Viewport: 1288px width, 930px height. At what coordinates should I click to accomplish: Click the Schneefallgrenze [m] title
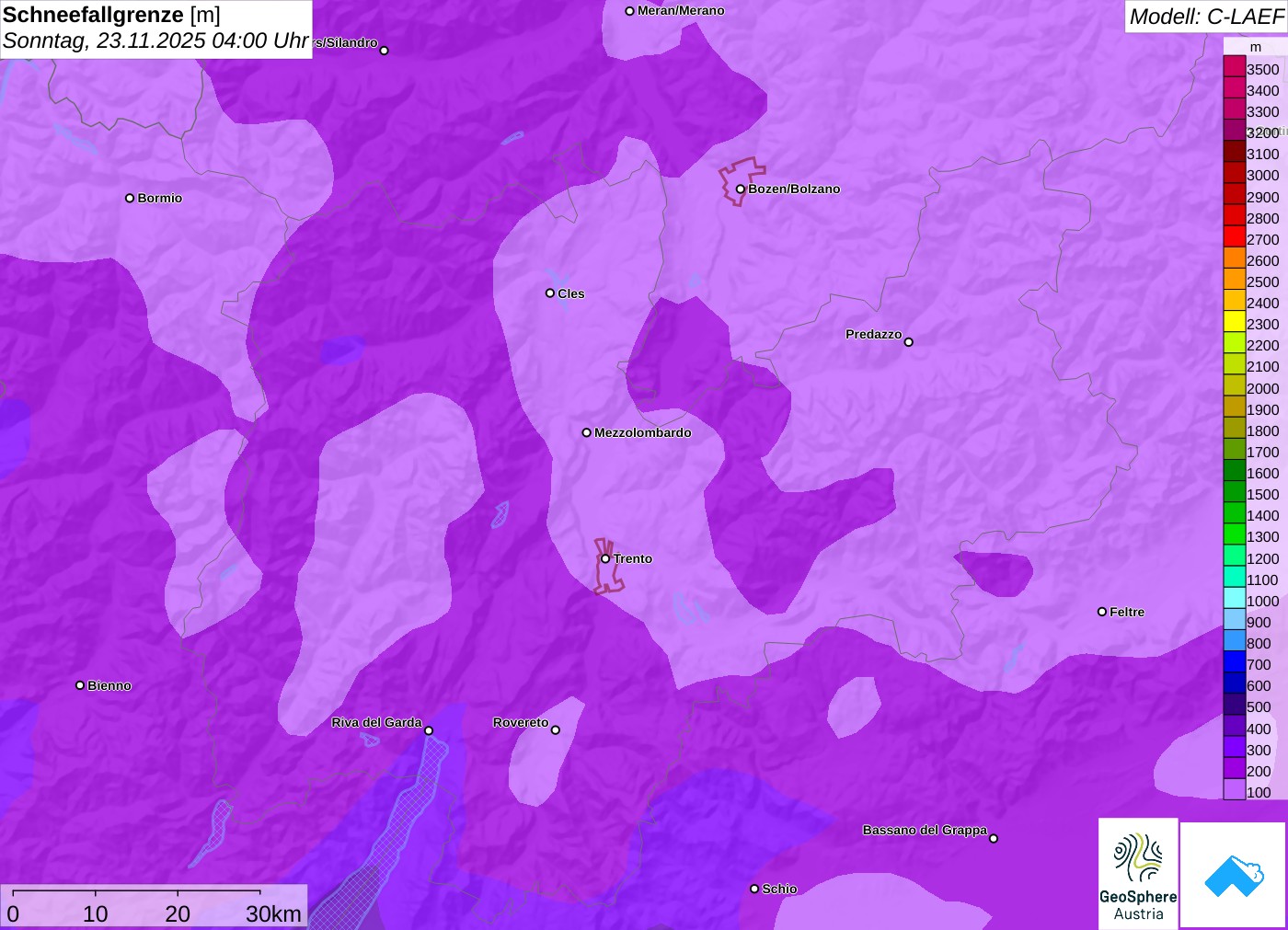pos(111,15)
